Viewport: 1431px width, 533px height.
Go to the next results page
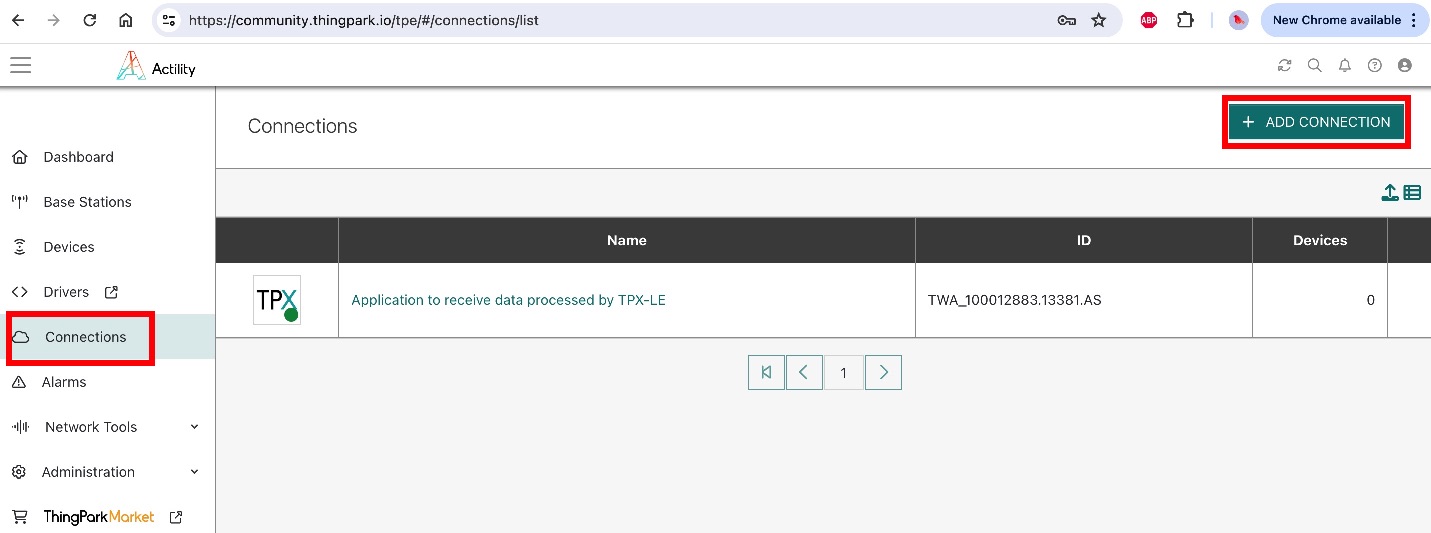[x=883, y=373]
